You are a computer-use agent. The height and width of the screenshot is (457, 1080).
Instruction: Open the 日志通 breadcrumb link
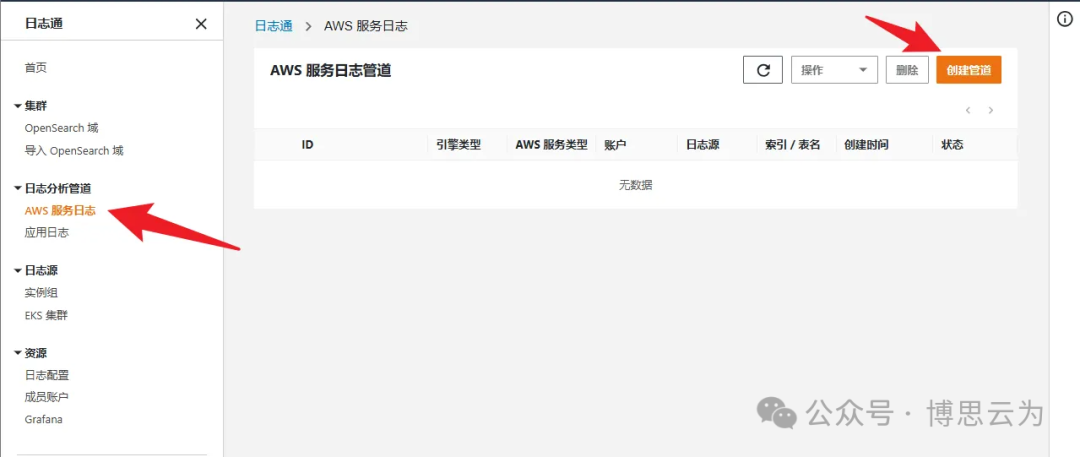(273, 26)
